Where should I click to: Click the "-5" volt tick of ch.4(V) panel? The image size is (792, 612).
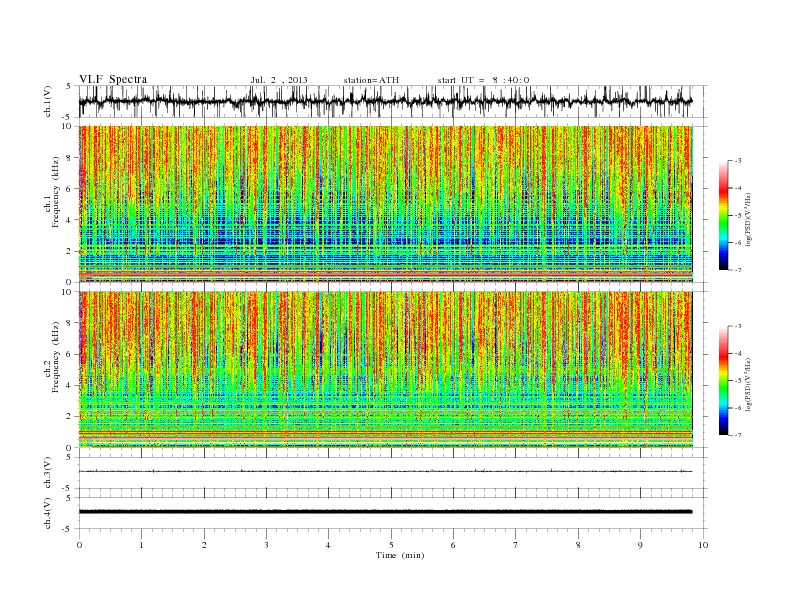click(x=68, y=529)
